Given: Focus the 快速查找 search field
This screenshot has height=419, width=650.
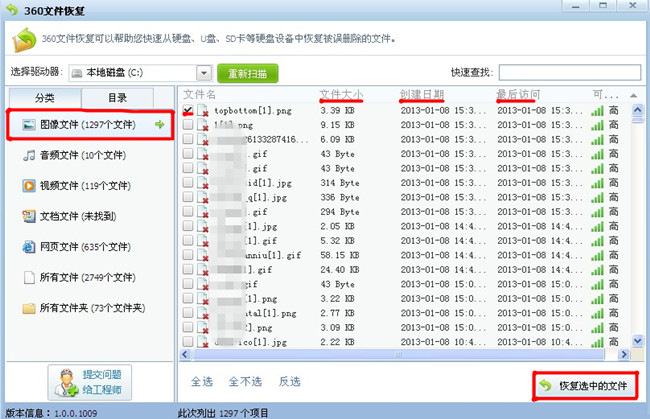Looking at the screenshot, I should [x=570, y=73].
